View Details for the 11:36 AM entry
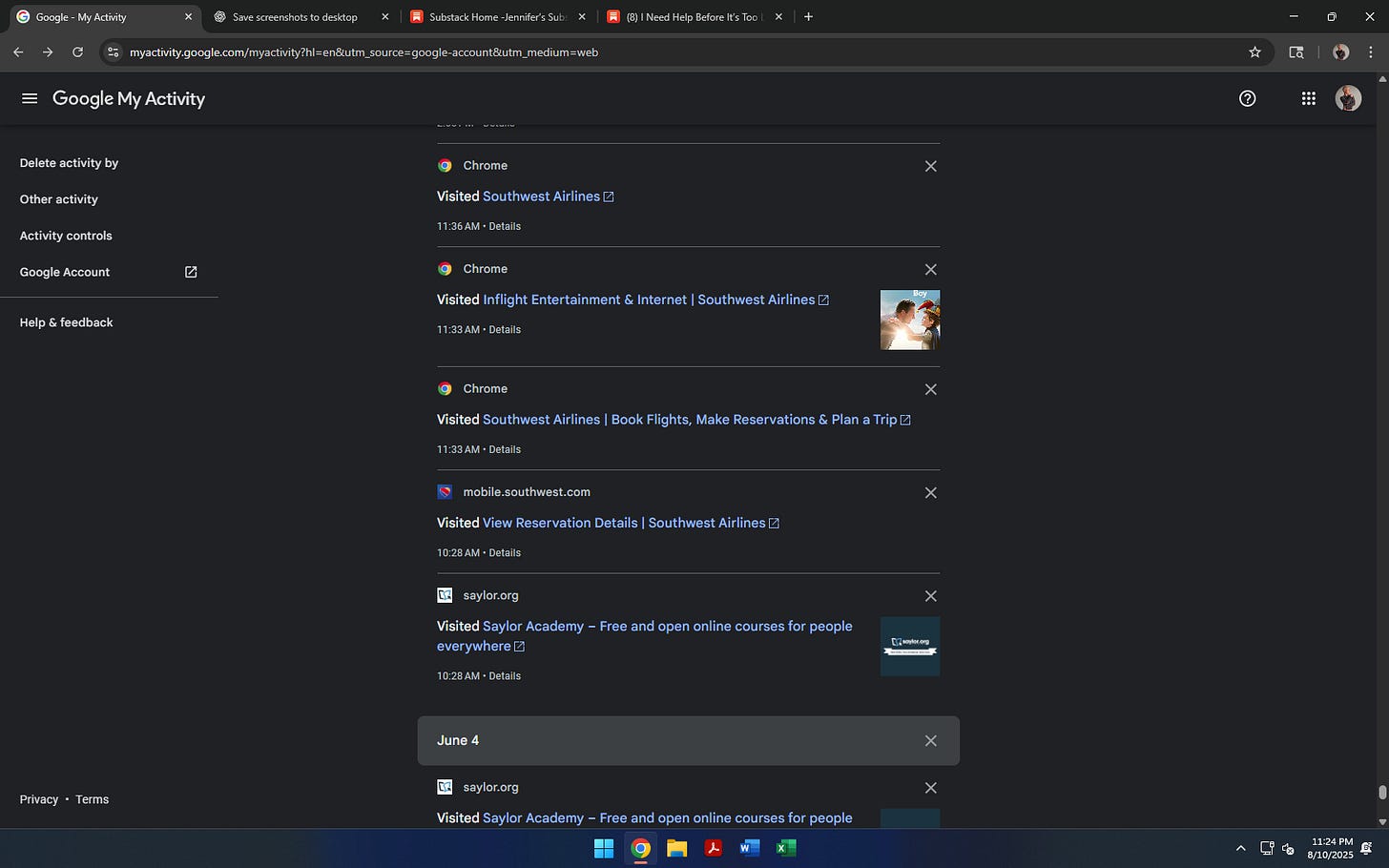The width and height of the screenshot is (1389, 868). (x=505, y=226)
